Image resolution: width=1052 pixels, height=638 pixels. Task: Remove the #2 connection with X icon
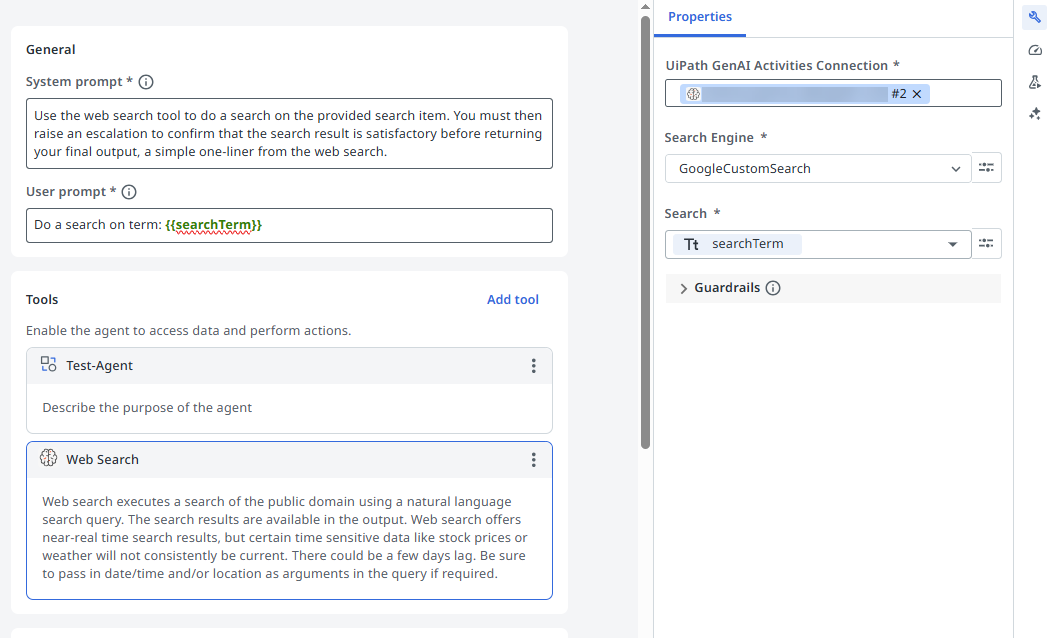point(916,94)
